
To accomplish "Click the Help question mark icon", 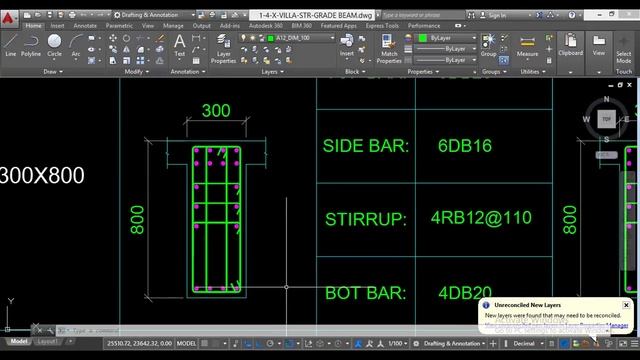I will (x=572, y=15).
